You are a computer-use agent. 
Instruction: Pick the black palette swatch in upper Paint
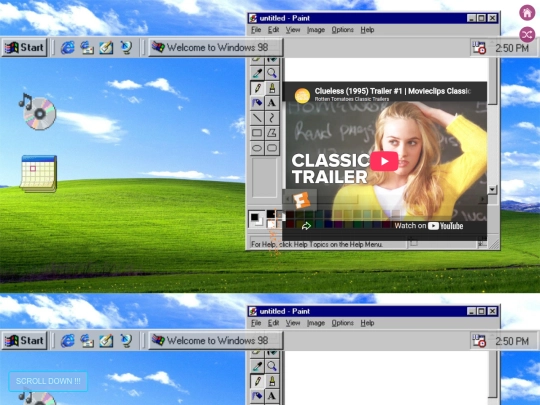pyautogui.click(x=270, y=214)
